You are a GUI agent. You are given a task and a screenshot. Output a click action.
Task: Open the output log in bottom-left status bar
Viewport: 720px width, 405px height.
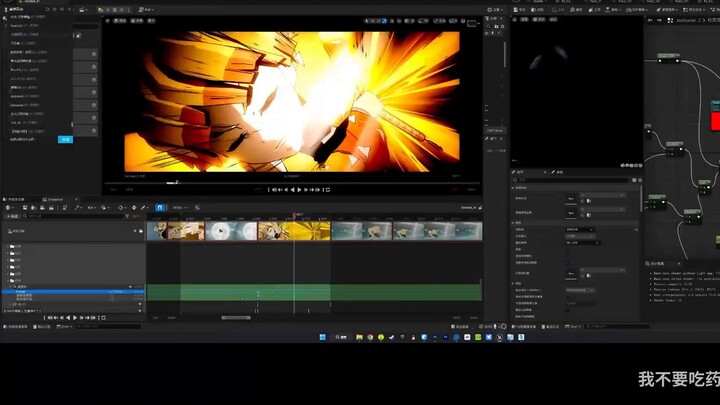pyautogui.click(x=41, y=326)
